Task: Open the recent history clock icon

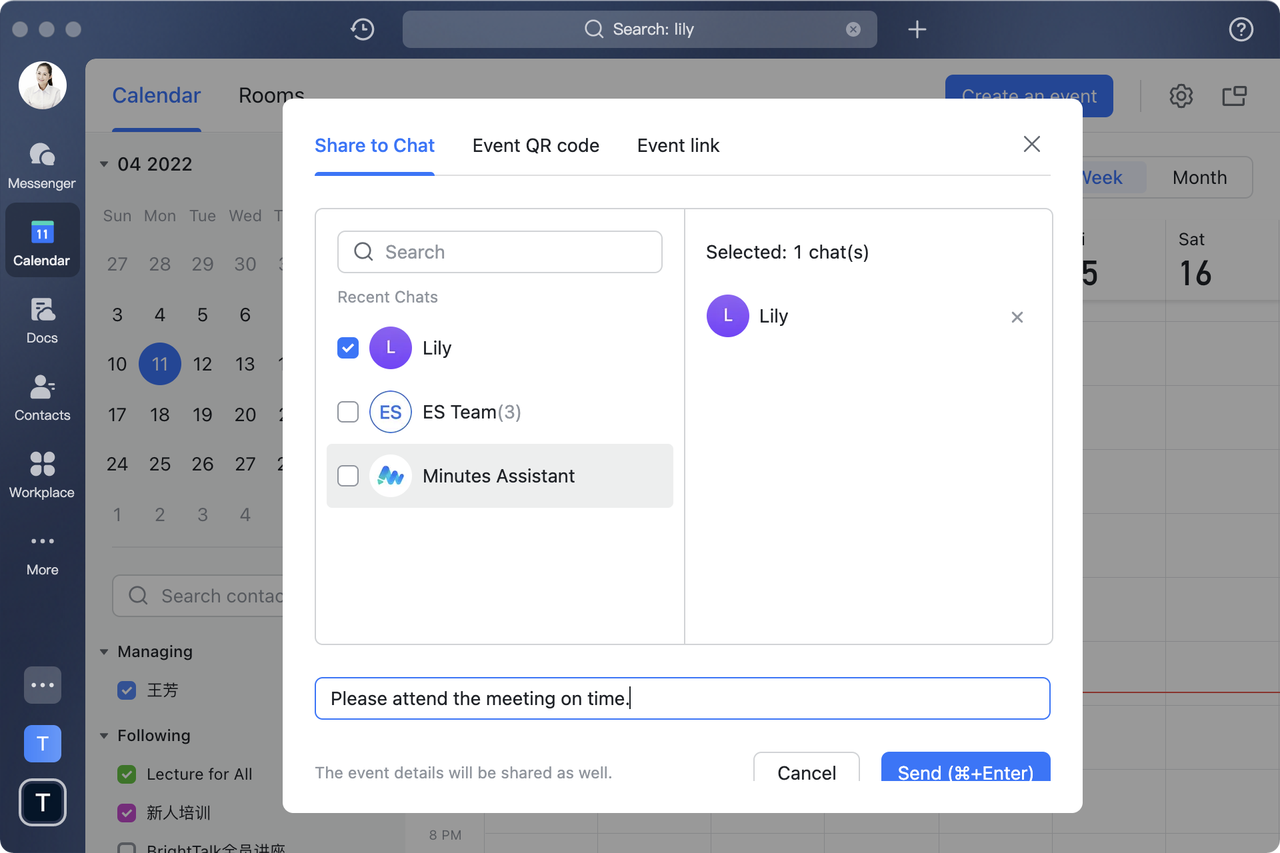Action: (362, 29)
